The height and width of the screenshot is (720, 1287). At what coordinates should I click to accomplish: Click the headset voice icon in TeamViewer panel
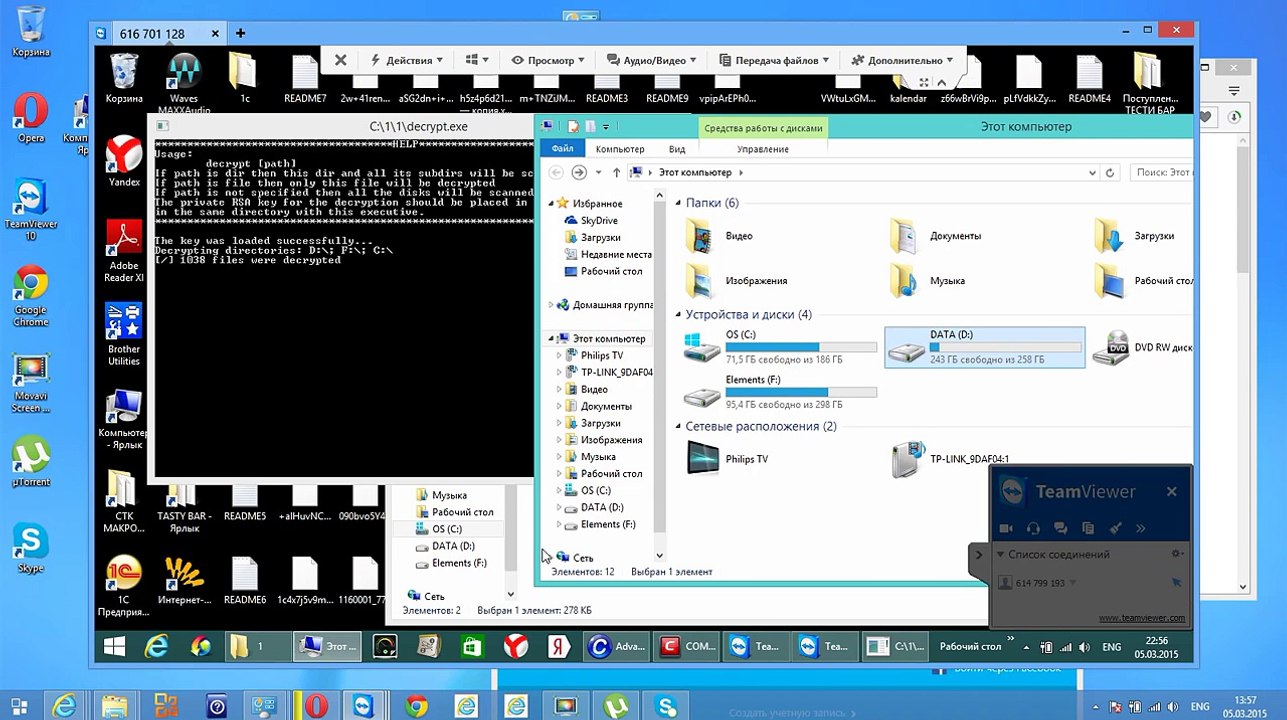click(1033, 528)
